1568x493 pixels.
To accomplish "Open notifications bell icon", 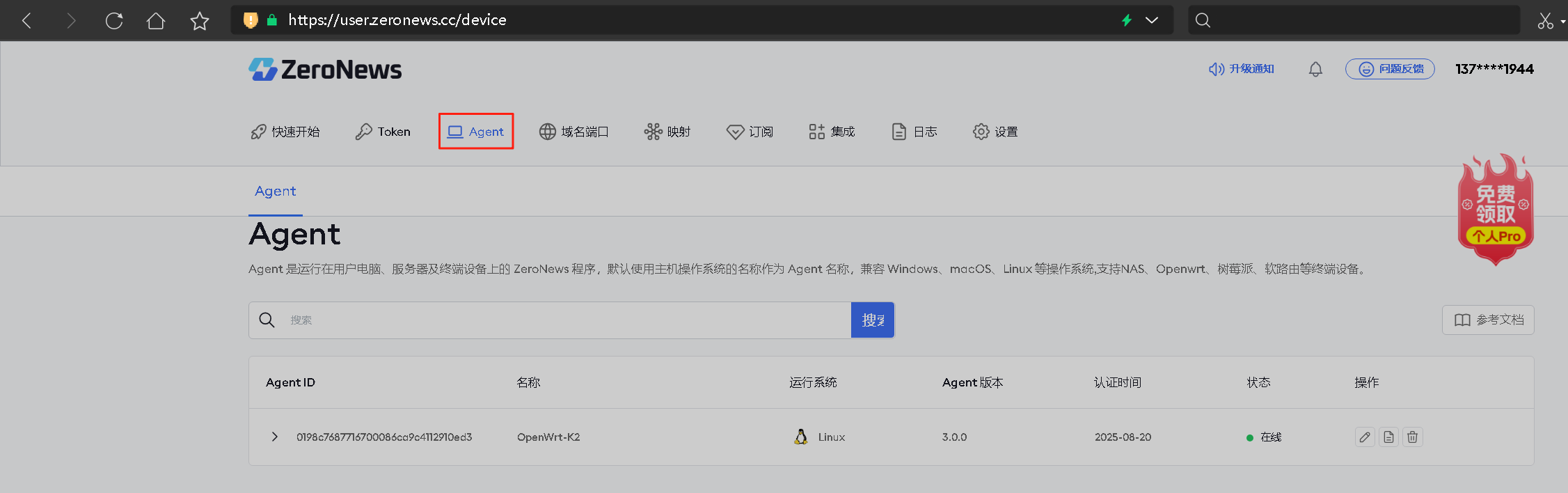I will click(1315, 69).
